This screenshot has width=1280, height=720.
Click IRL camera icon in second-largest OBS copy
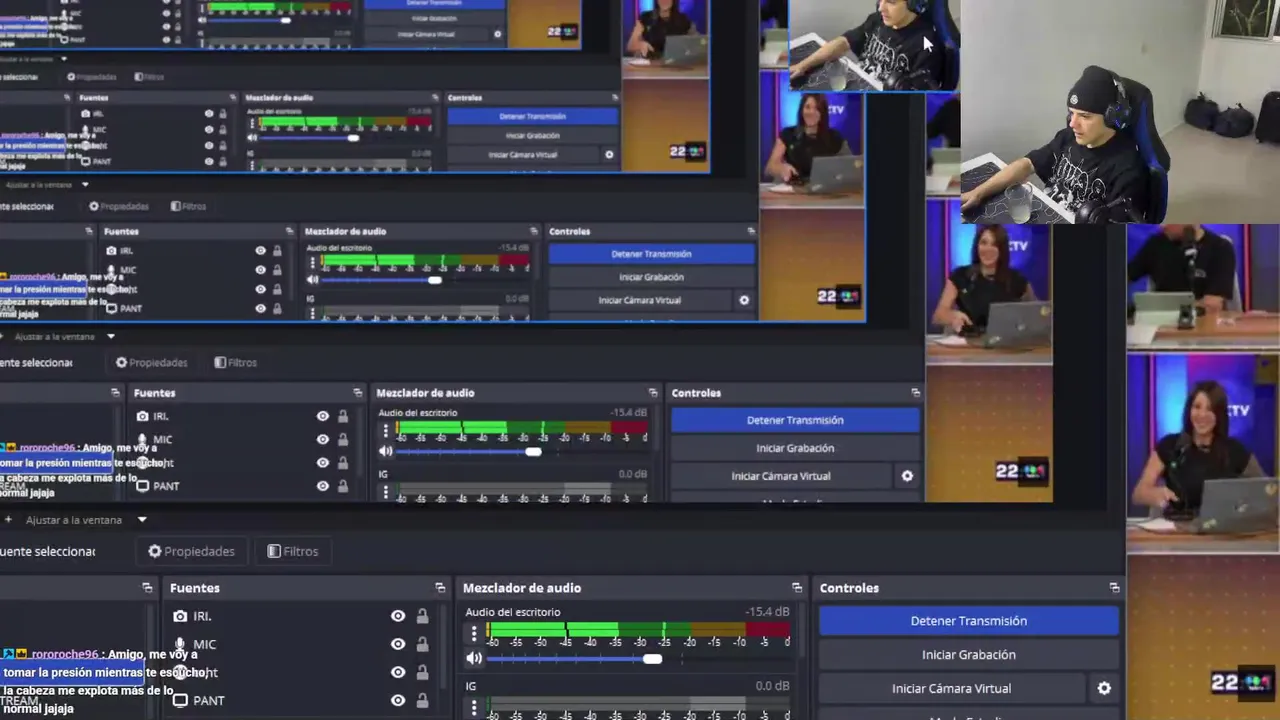(x=142, y=416)
